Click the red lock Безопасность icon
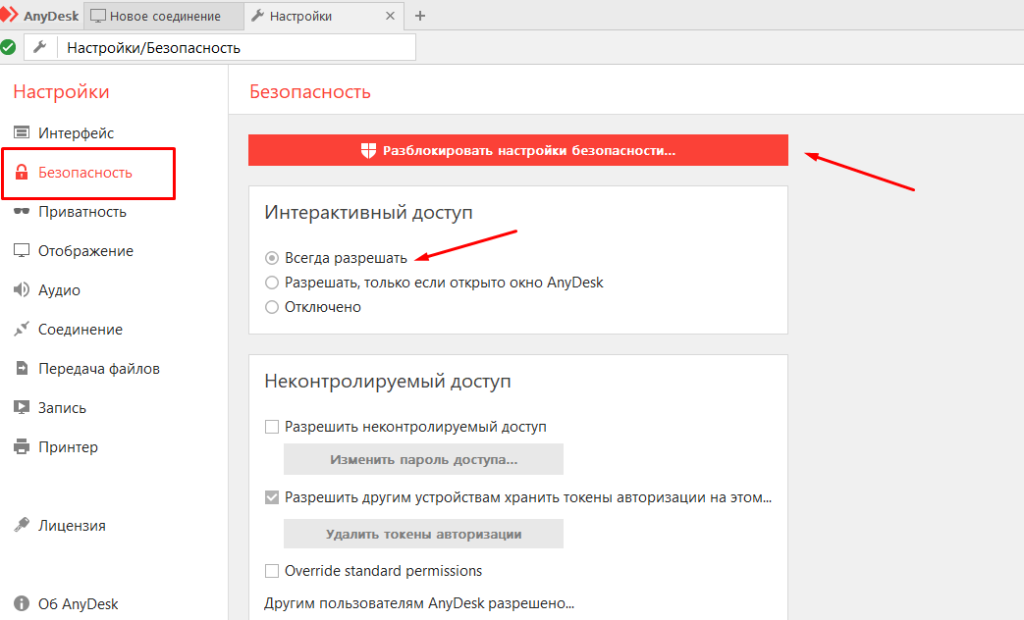 [x=22, y=172]
